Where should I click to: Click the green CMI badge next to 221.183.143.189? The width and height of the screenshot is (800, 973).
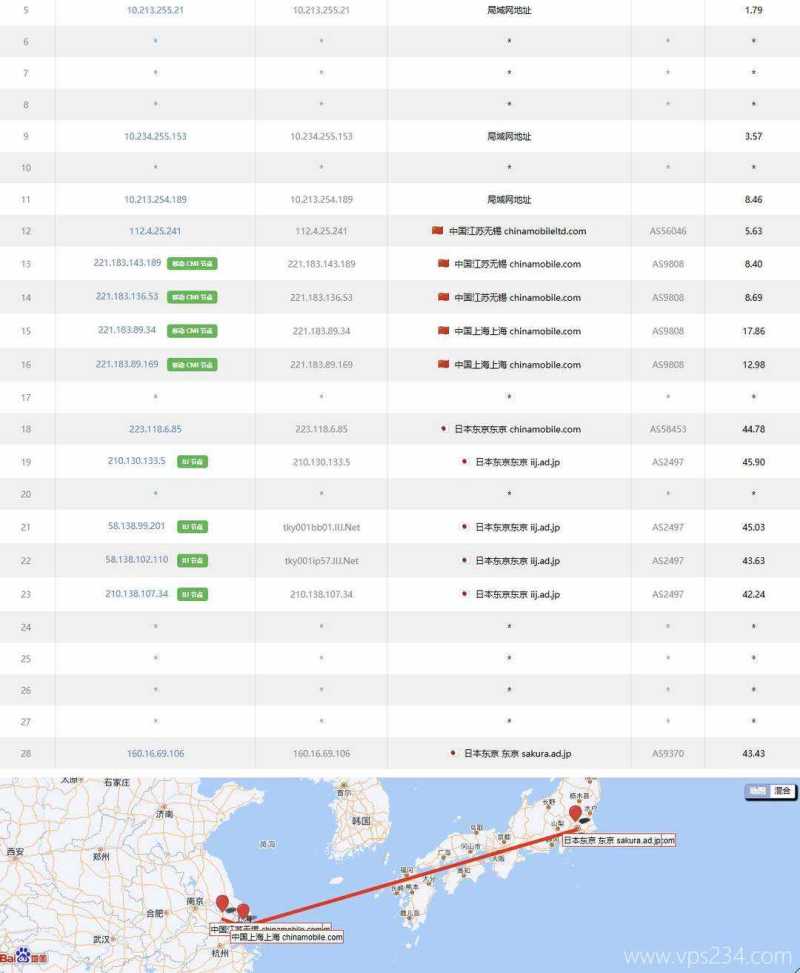[193, 264]
